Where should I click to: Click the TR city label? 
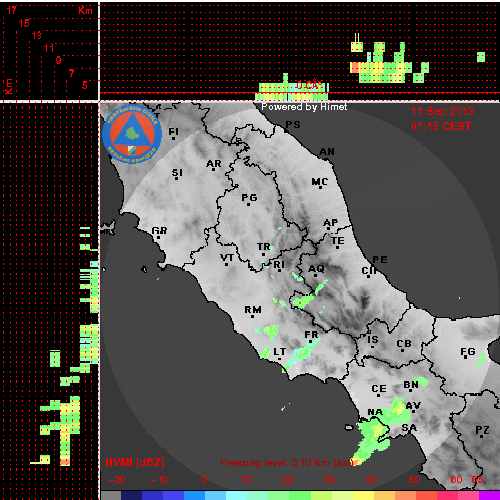pyautogui.click(x=264, y=247)
